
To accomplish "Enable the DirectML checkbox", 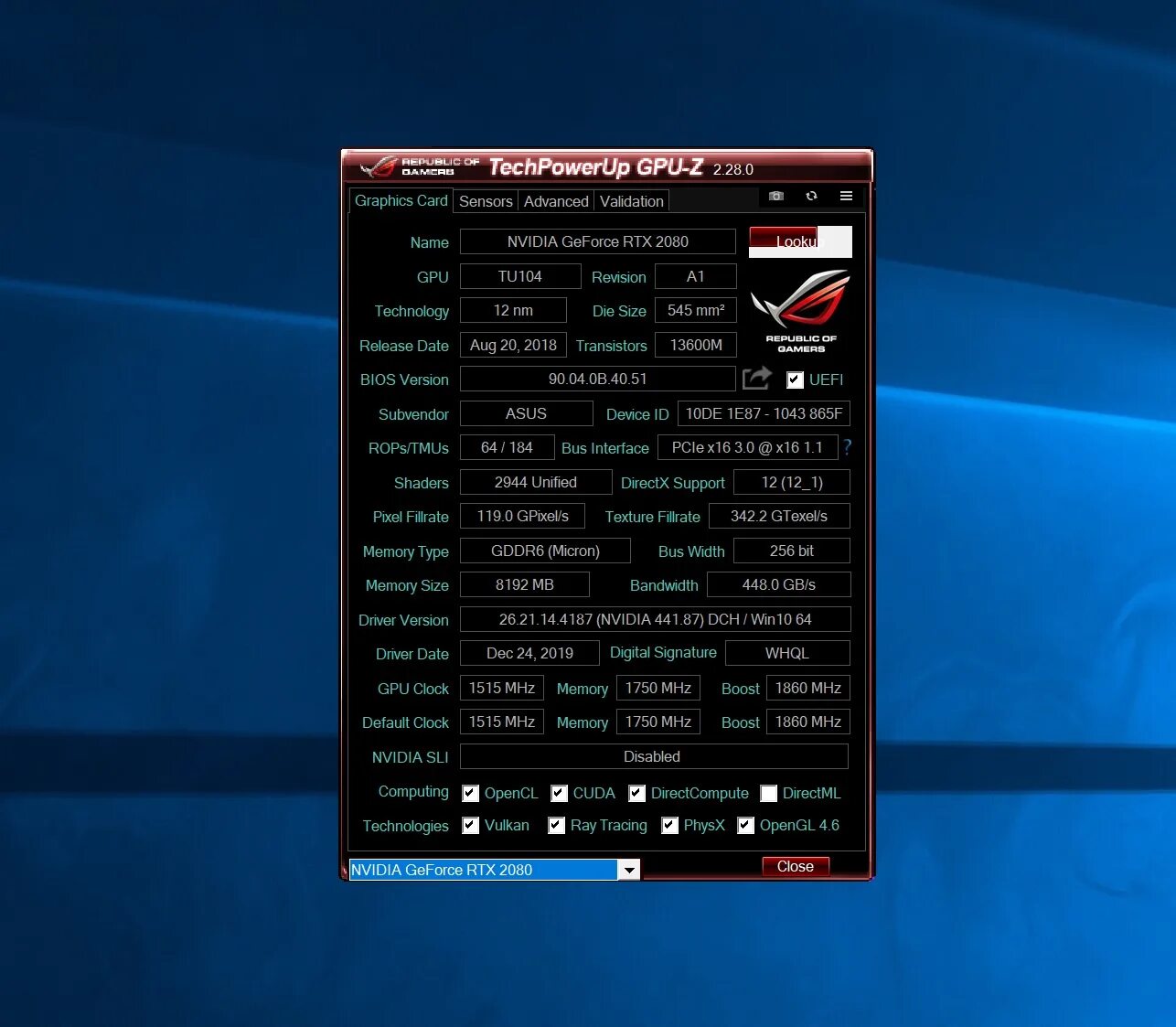I will pos(768,793).
